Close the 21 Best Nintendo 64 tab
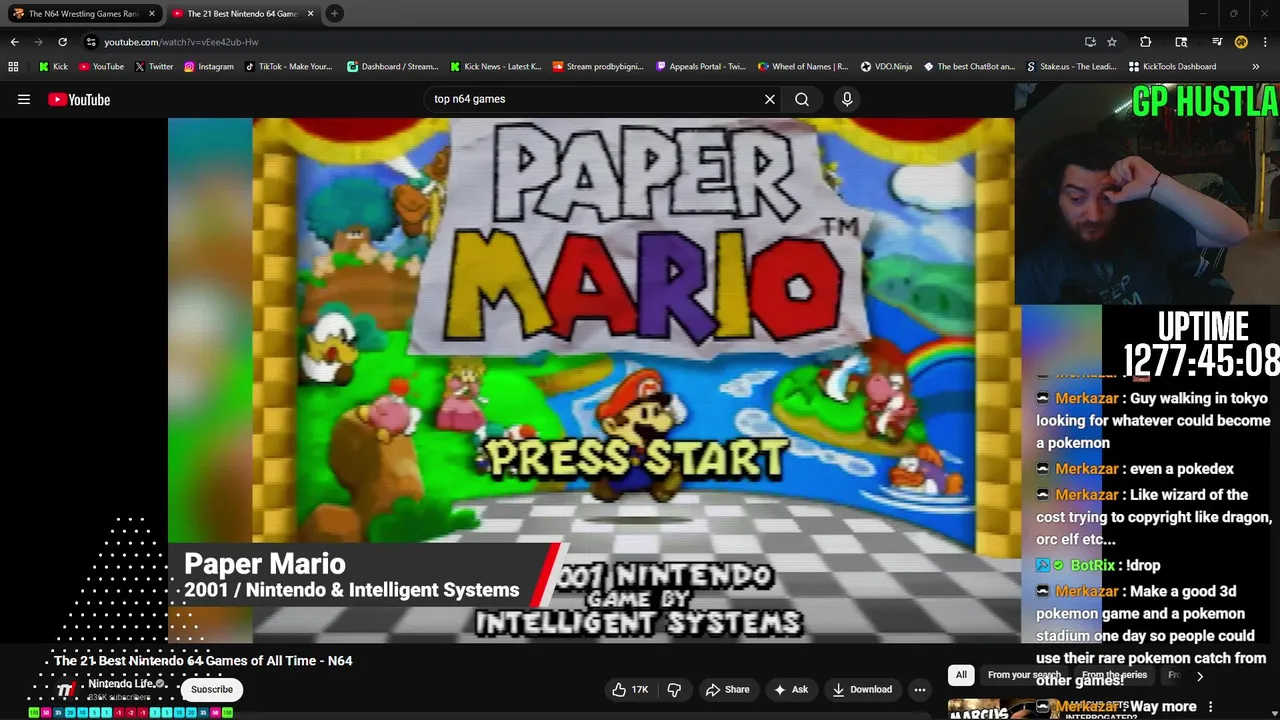1280x720 pixels. pyautogui.click(x=311, y=14)
